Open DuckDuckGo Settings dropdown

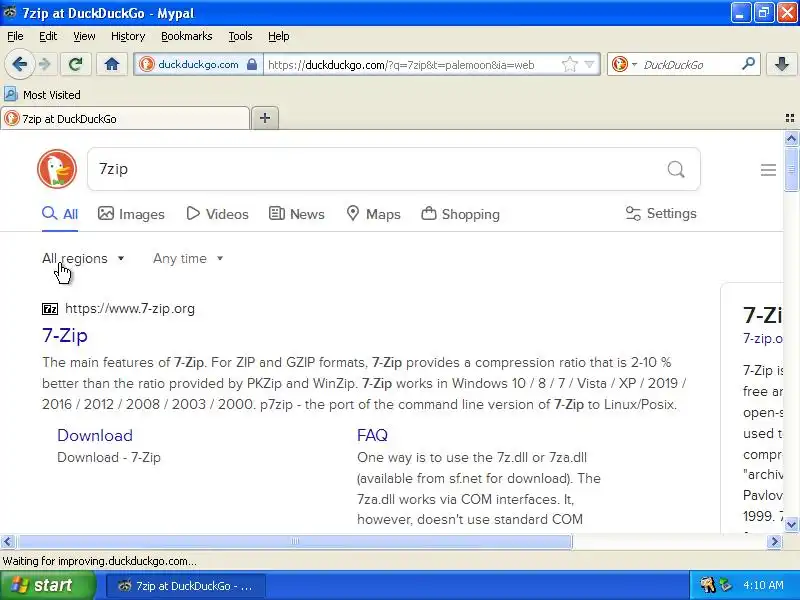pos(661,213)
